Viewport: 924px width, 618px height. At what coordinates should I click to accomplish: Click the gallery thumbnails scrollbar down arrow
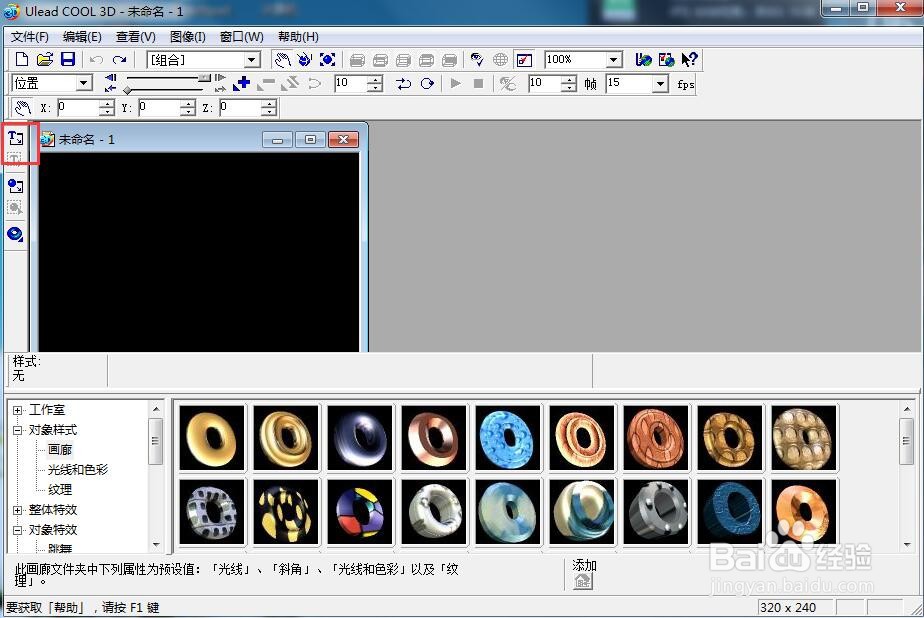pyautogui.click(x=907, y=545)
